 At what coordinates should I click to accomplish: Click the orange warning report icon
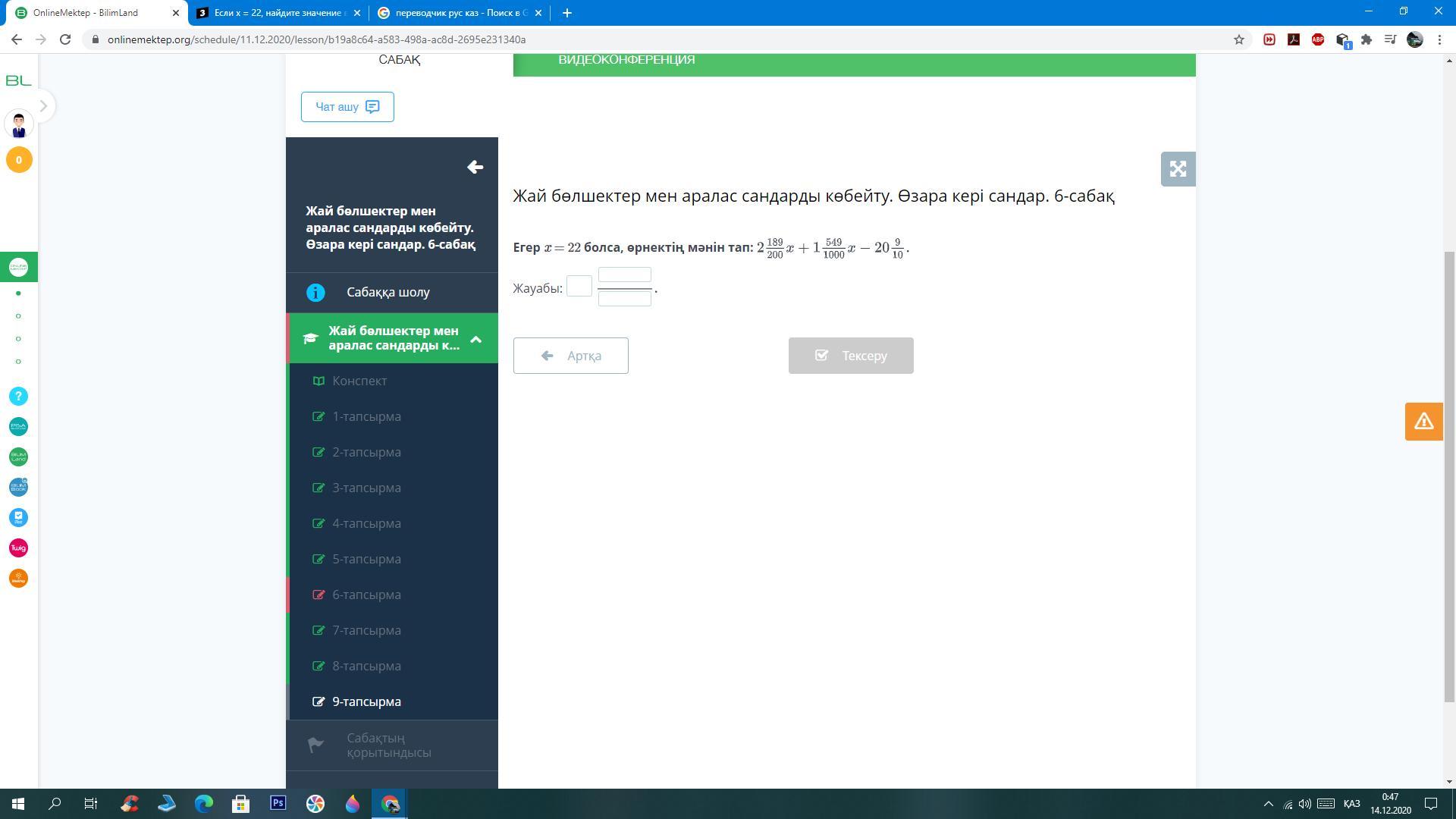pos(1423,422)
